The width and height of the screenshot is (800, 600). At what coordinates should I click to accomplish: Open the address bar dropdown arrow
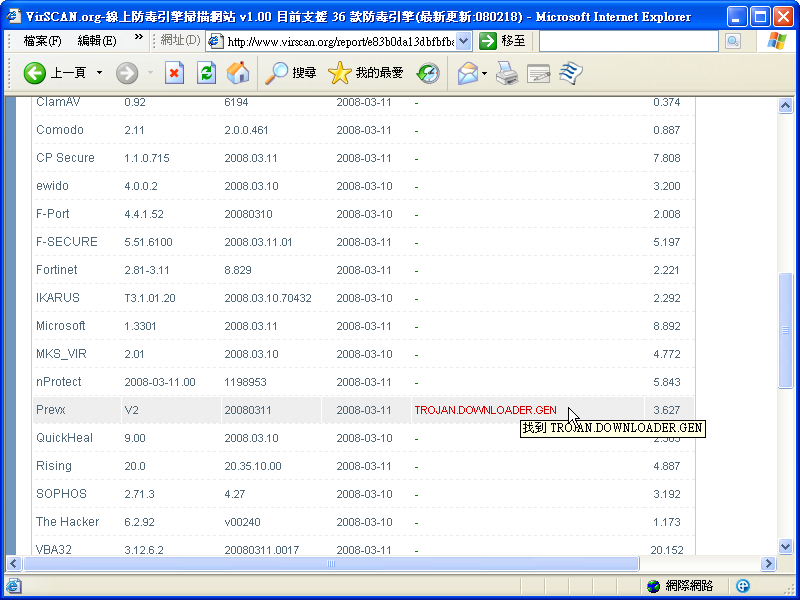[463, 41]
